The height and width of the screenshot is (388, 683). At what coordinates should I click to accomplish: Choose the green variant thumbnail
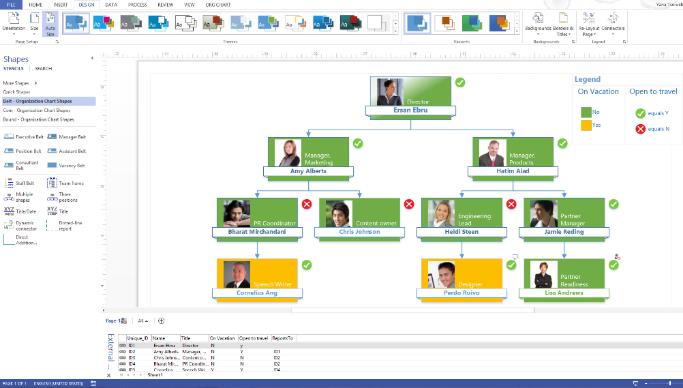(472, 23)
